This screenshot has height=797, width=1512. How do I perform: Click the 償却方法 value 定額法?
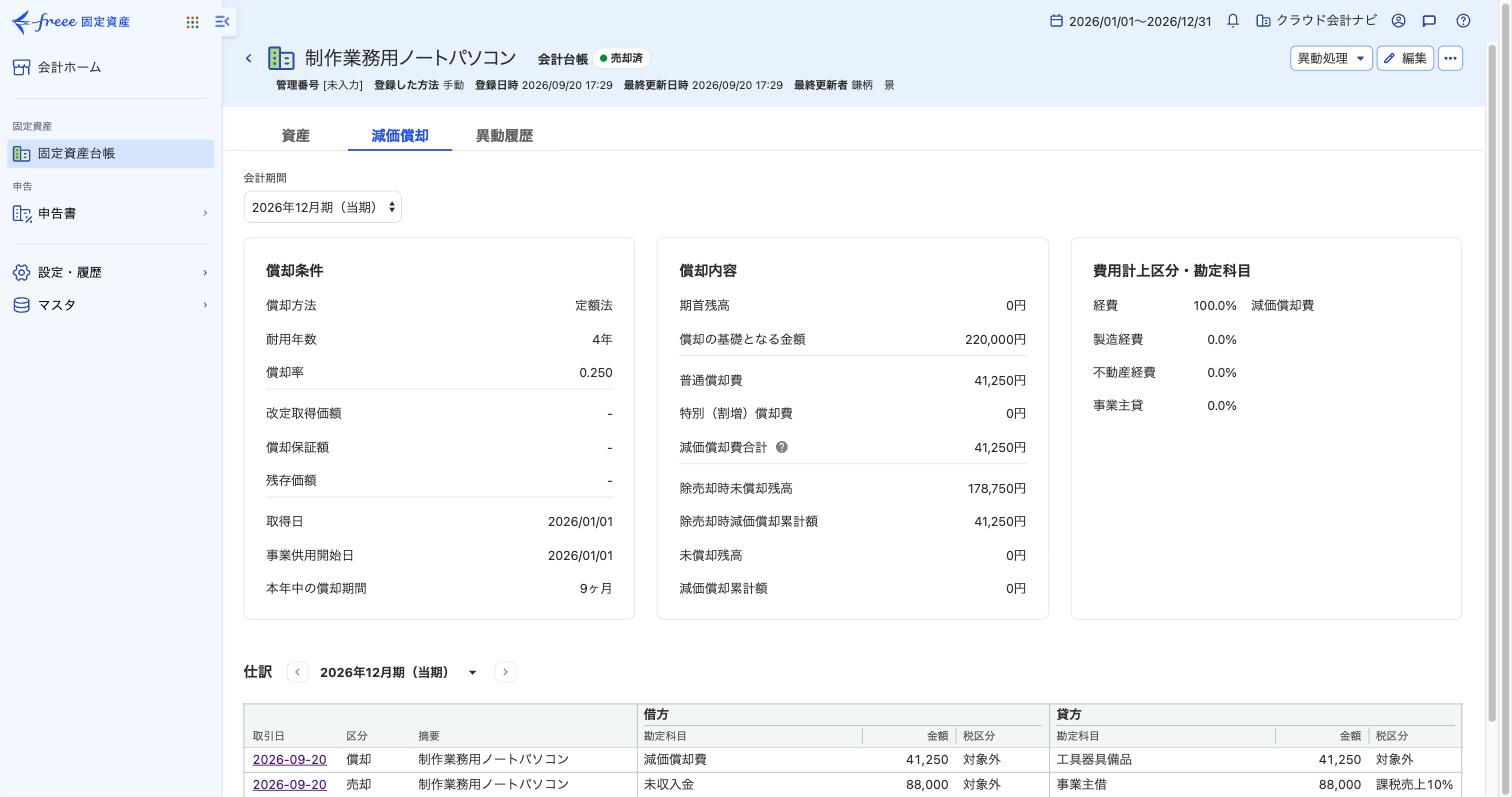tap(594, 305)
